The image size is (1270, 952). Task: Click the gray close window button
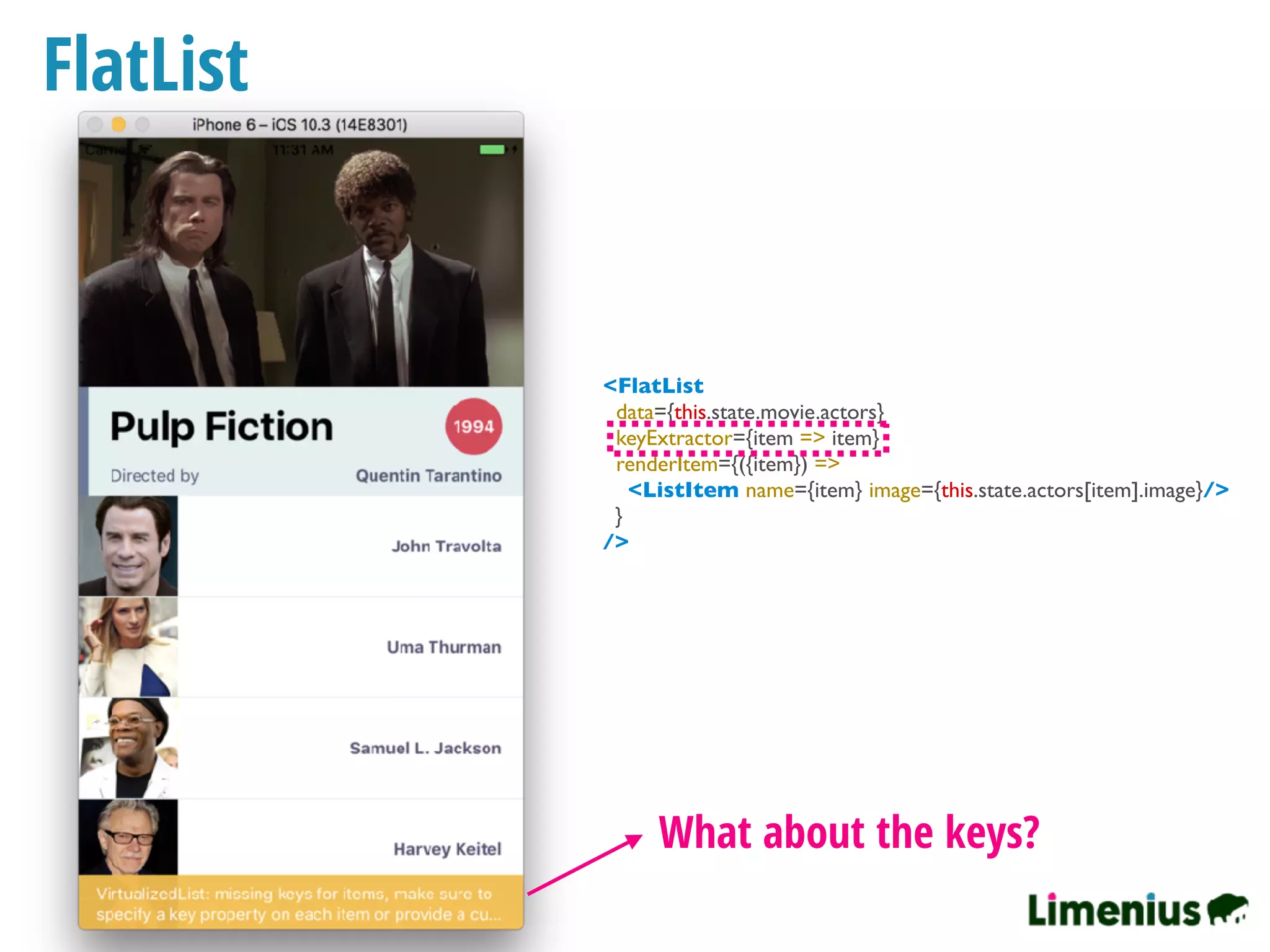click(95, 125)
